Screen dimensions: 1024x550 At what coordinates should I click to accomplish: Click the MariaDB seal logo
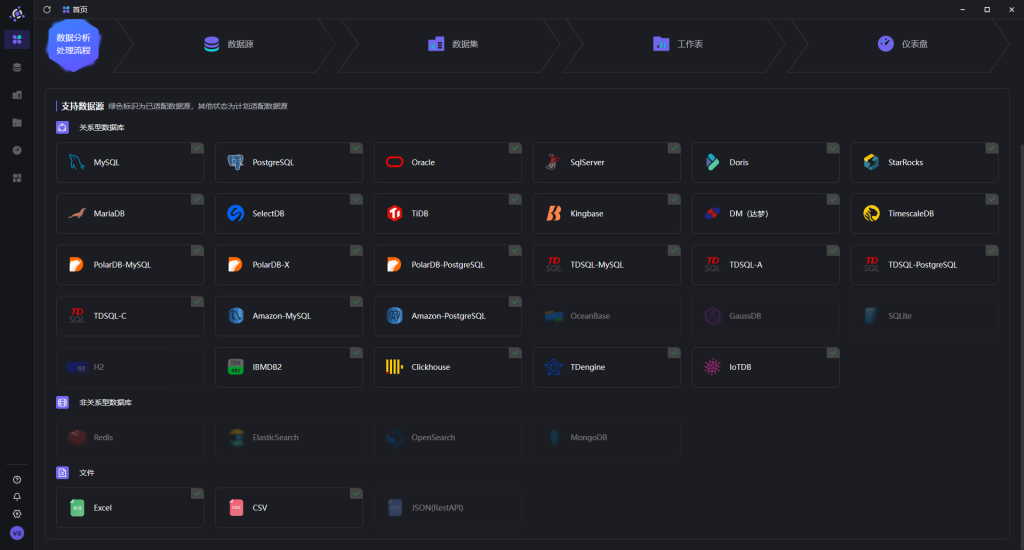pyautogui.click(x=76, y=214)
